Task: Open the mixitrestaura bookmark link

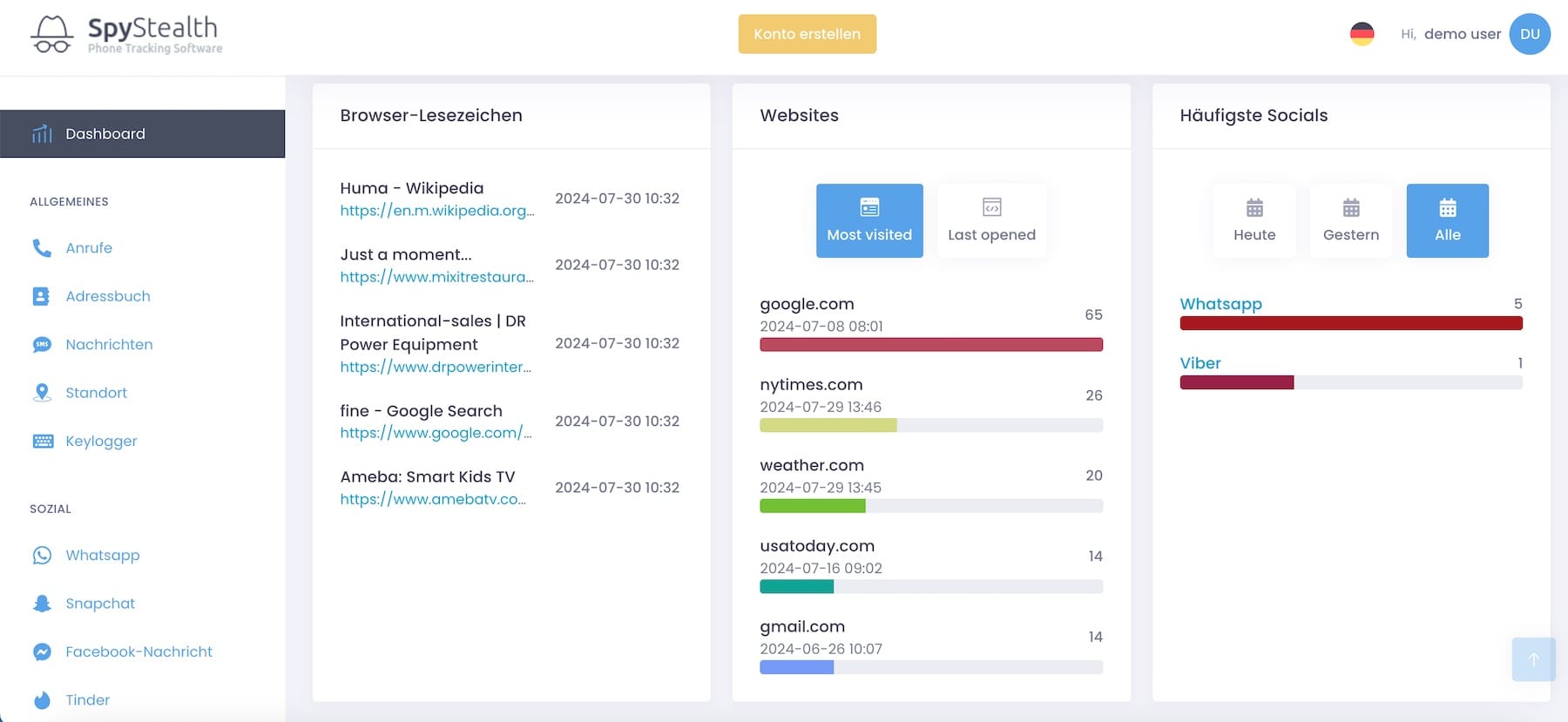Action: [436, 277]
